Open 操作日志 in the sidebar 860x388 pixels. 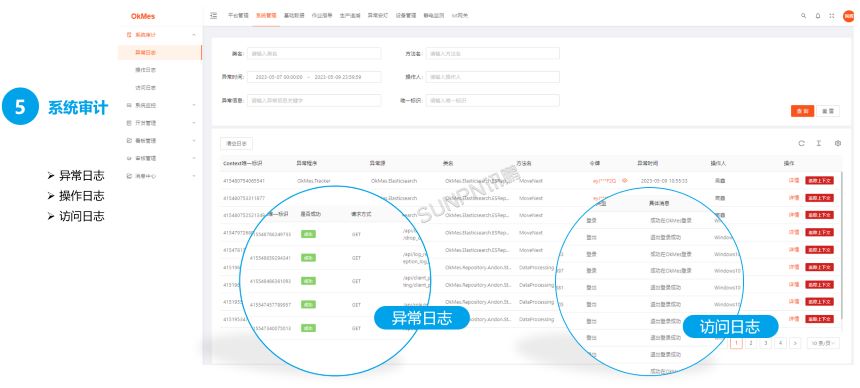tap(145, 70)
